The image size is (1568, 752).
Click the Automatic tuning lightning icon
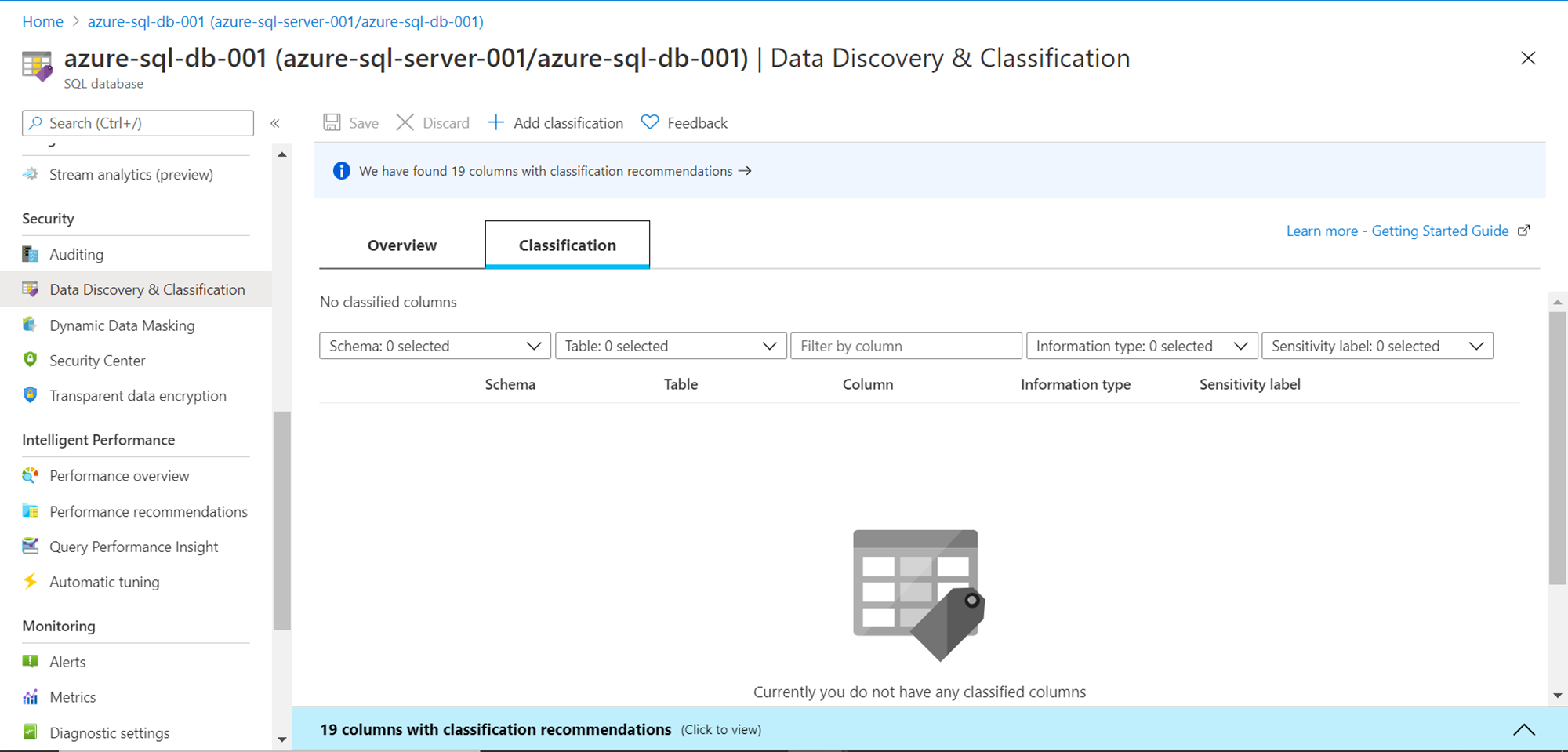[x=31, y=581]
